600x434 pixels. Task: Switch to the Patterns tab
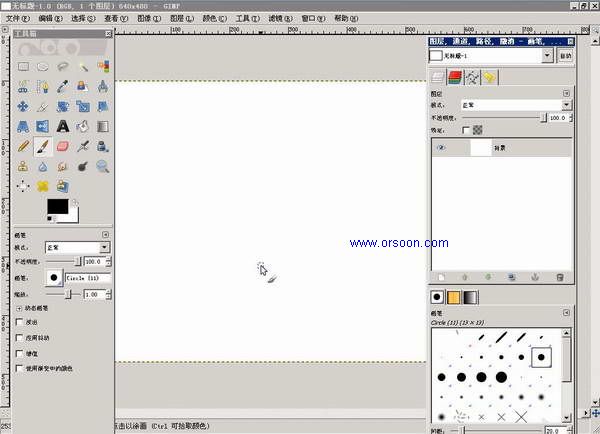click(x=453, y=297)
